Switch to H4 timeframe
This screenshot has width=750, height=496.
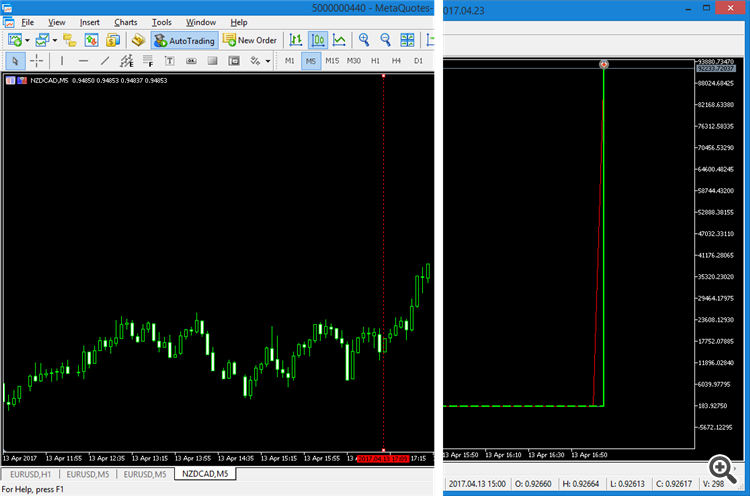coord(396,61)
